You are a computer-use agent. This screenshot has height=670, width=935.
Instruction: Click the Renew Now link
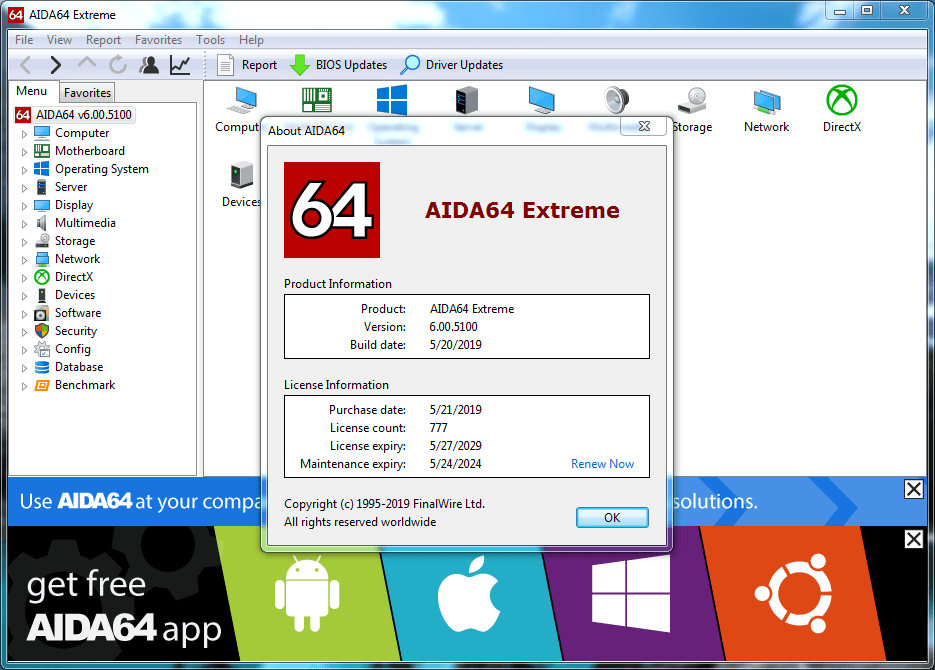pyautogui.click(x=602, y=464)
